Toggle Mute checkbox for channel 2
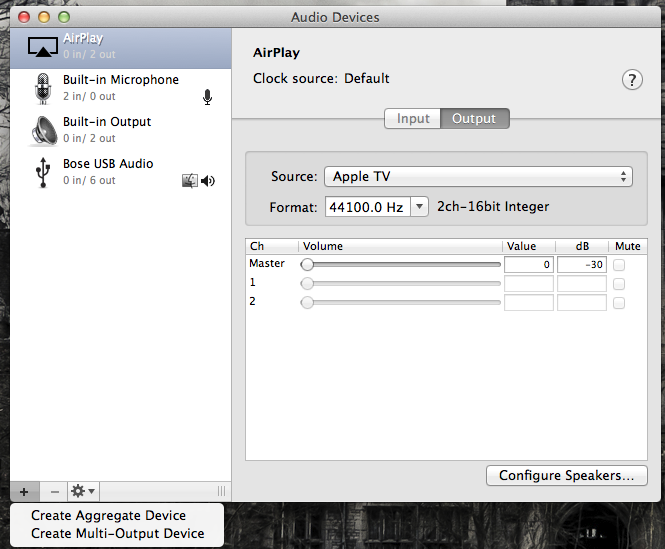Image resolution: width=665 pixels, height=549 pixels. [619, 303]
